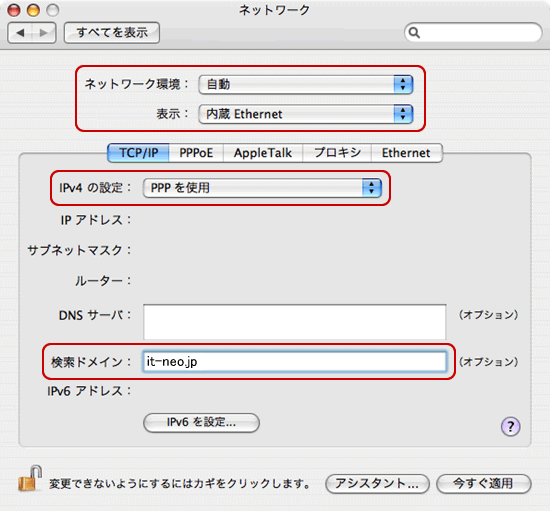The width and height of the screenshot is (550, 511).
Task: Click the magnifying glass search icon
Action: (x=414, y=33)
